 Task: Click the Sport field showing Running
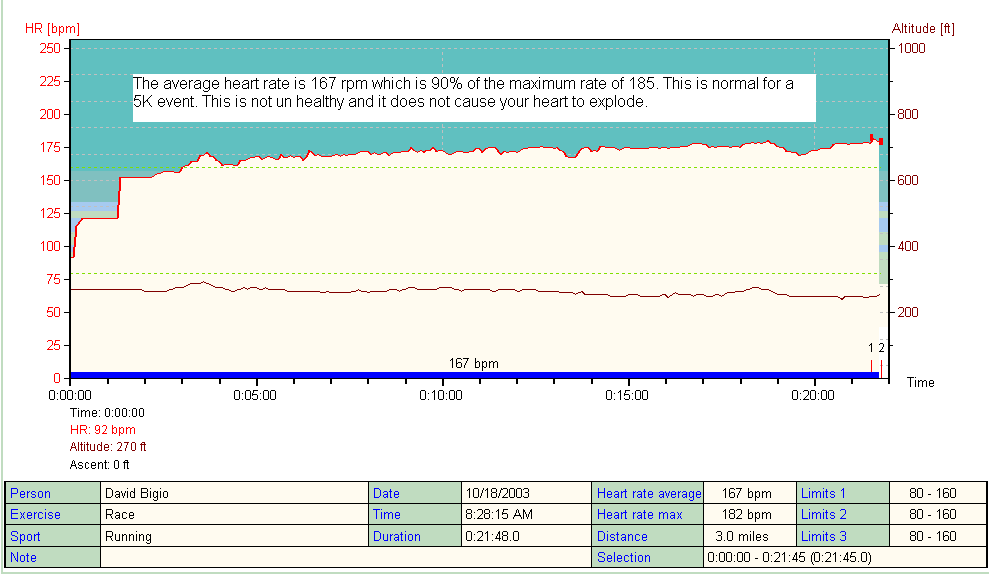234,536
